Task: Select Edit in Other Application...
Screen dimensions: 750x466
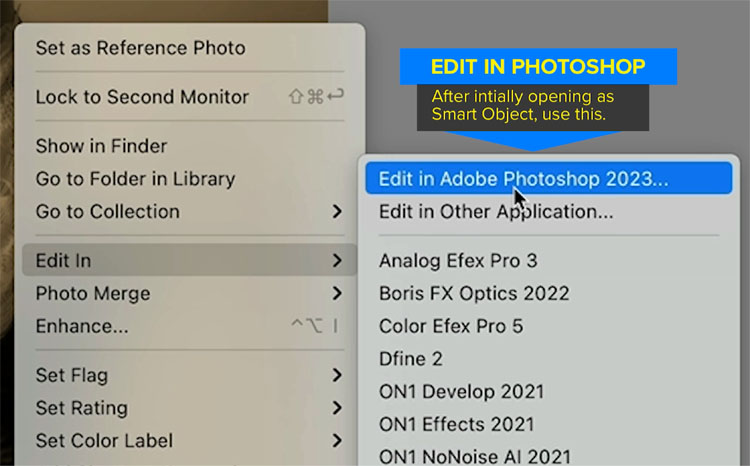Action: pos(549,211)
